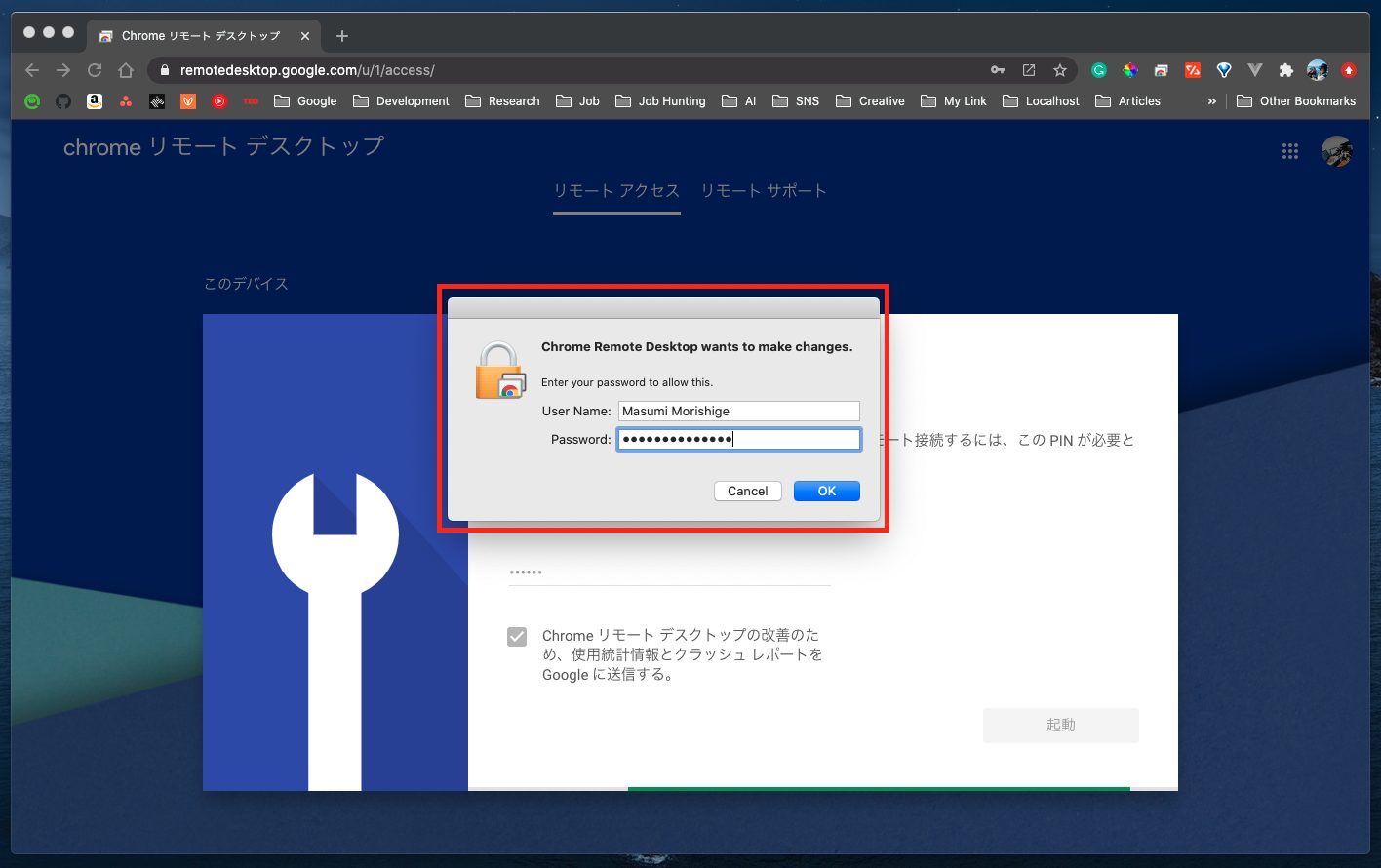The width and height of the screenshot is (1381, 868).
Task: Show hidden bookmarks with the double chevron
Action: [1211, 101]
